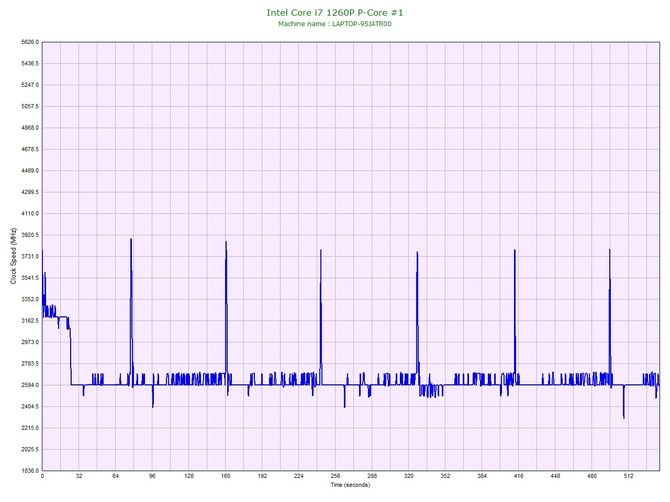Click the 512 tick on time axis
This screenshot has height=502, width=670.
(x=629, y=476)
